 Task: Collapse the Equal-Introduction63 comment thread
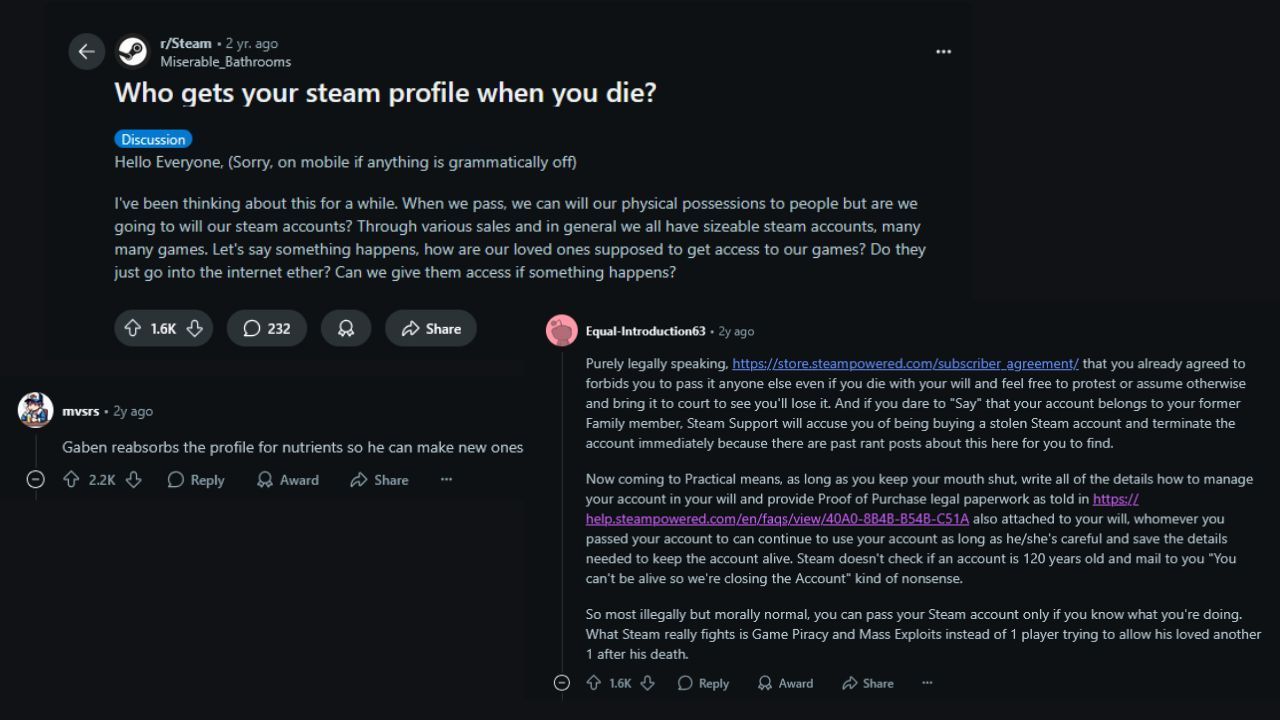point(562,683)
